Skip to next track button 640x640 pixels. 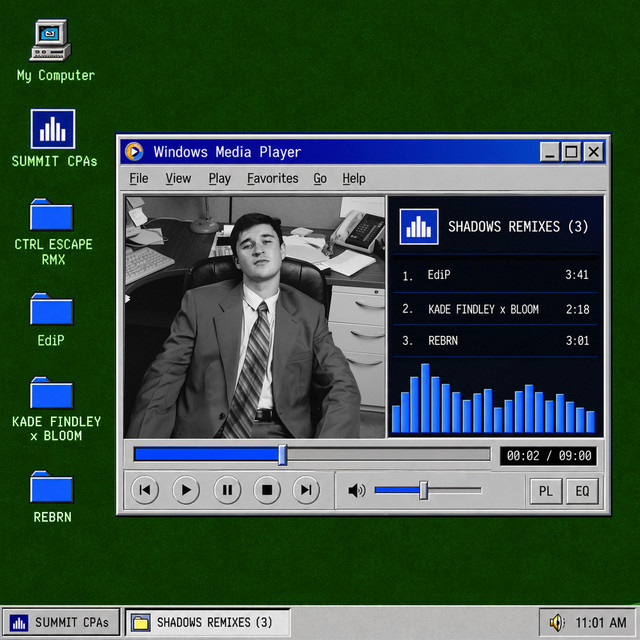[306, 490]
